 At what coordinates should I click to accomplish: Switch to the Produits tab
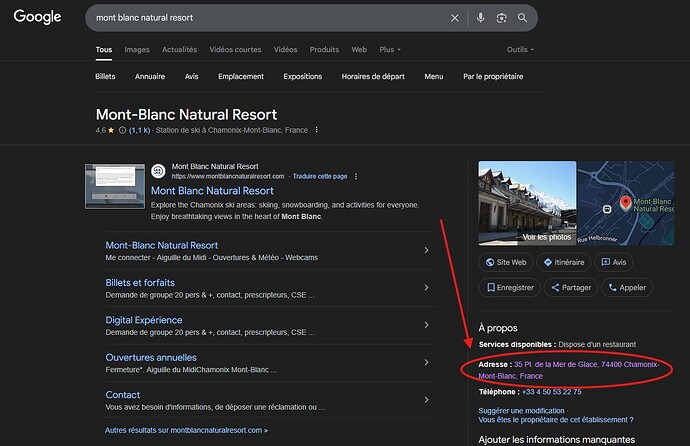[324, 50]
